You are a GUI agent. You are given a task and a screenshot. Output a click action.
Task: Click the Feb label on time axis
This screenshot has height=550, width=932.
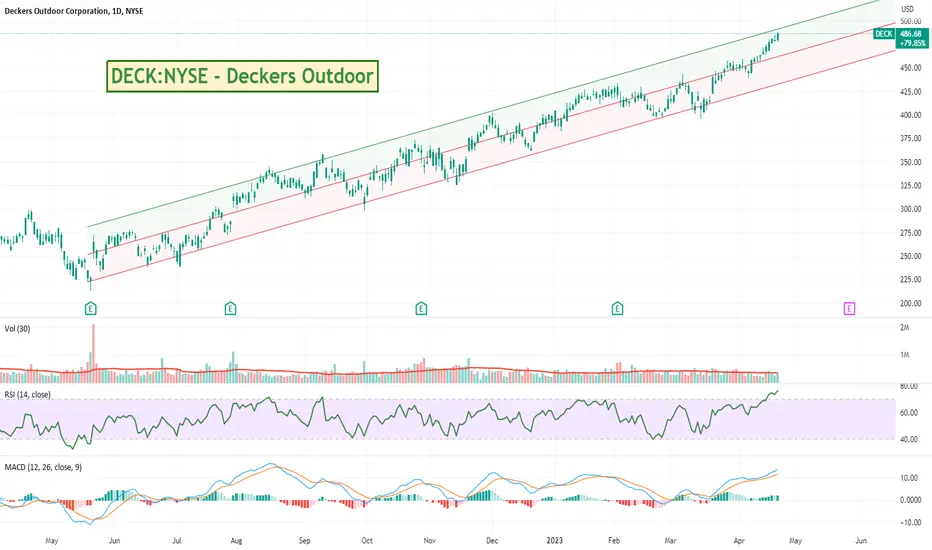614,541
